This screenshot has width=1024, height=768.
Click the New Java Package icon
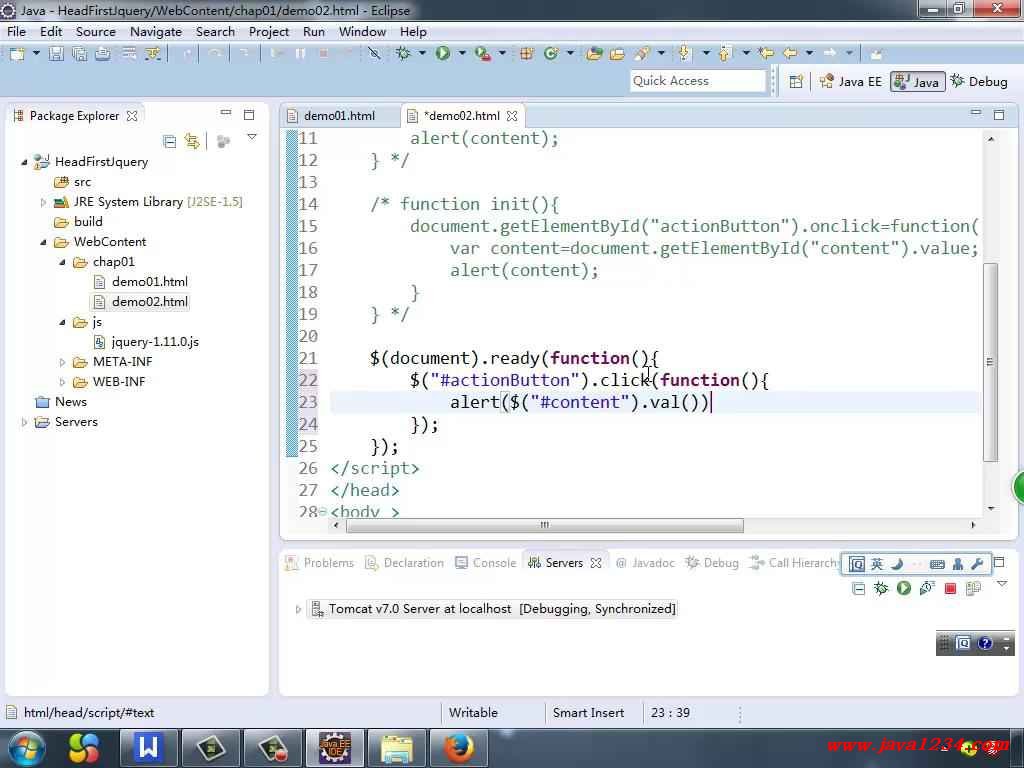coord(526,54)
